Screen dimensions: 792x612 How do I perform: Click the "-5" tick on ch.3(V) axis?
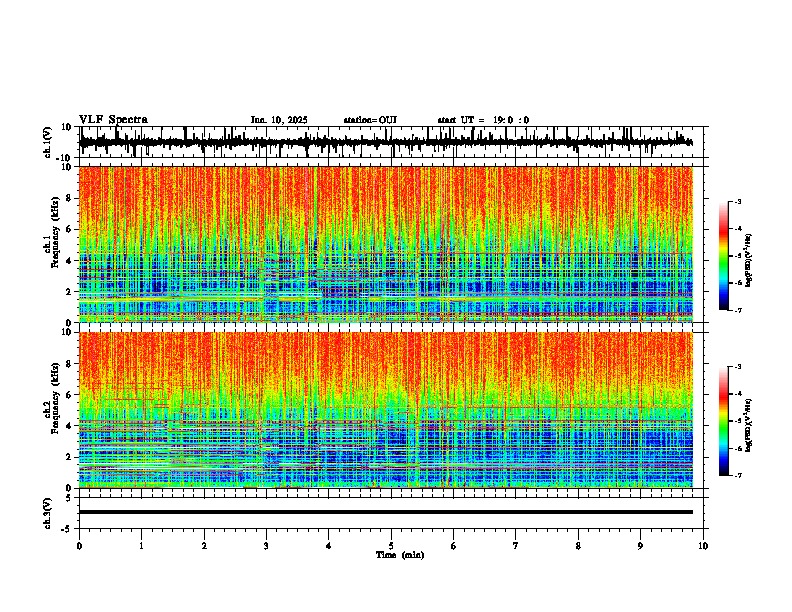(x=67, y=529)
